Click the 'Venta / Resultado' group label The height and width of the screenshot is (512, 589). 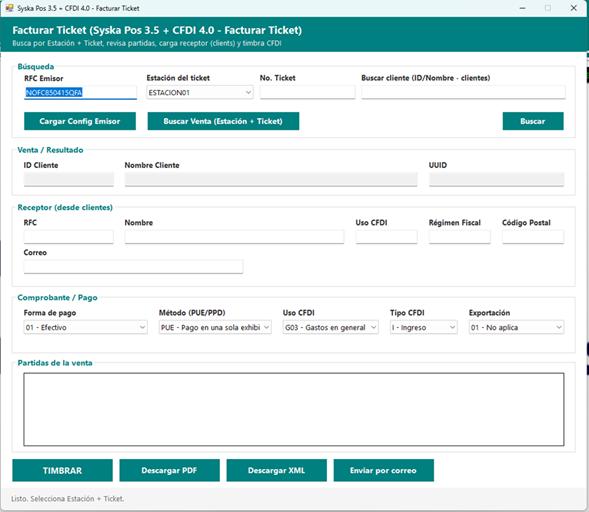click(x=50, y=150)
